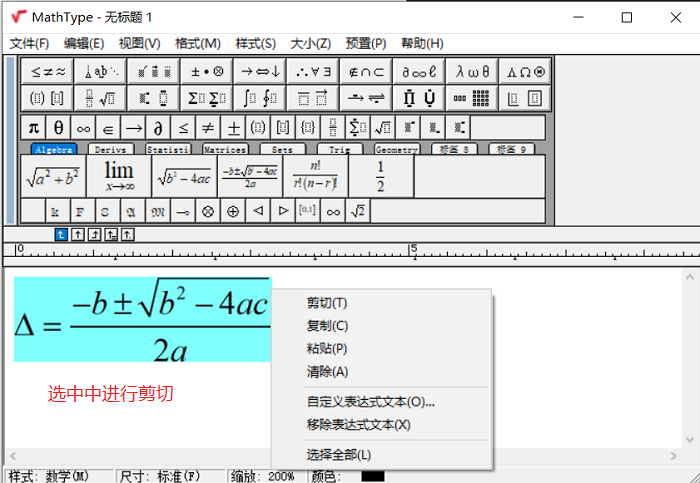Click the black color swatch in status bar
Image resolution: width=700 pixels, height=483 pixels.
(x=373, y=476)
